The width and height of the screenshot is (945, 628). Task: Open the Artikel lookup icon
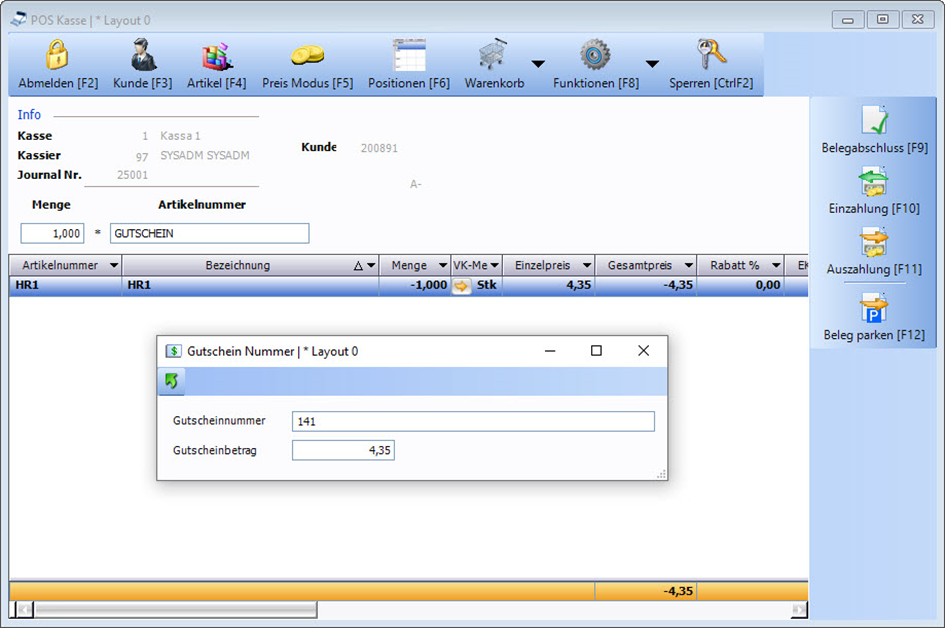point(216,56)
